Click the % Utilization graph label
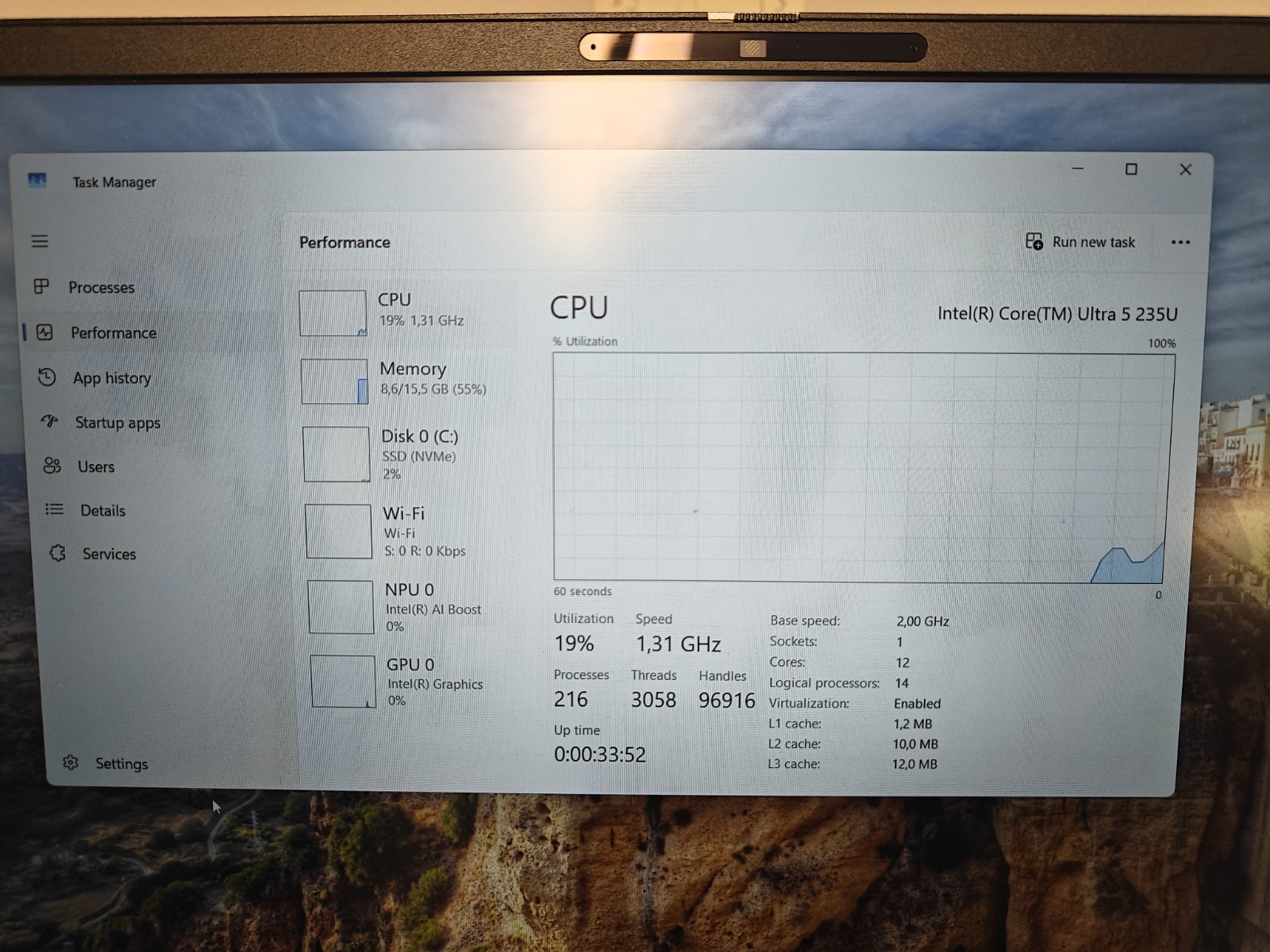 (x=585, y=342)
